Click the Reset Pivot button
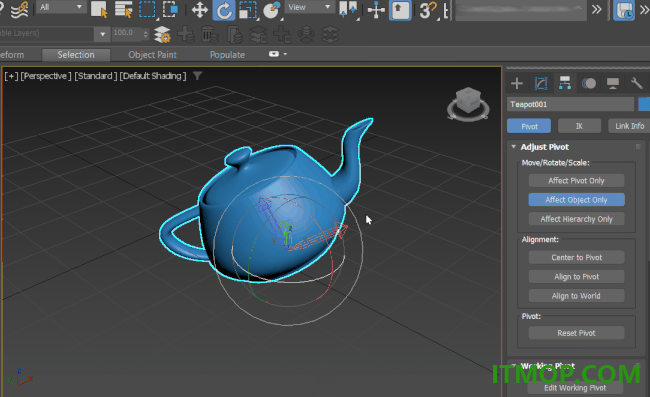Image resolution: width=650 pixels, height=397 pixels. 576,333
